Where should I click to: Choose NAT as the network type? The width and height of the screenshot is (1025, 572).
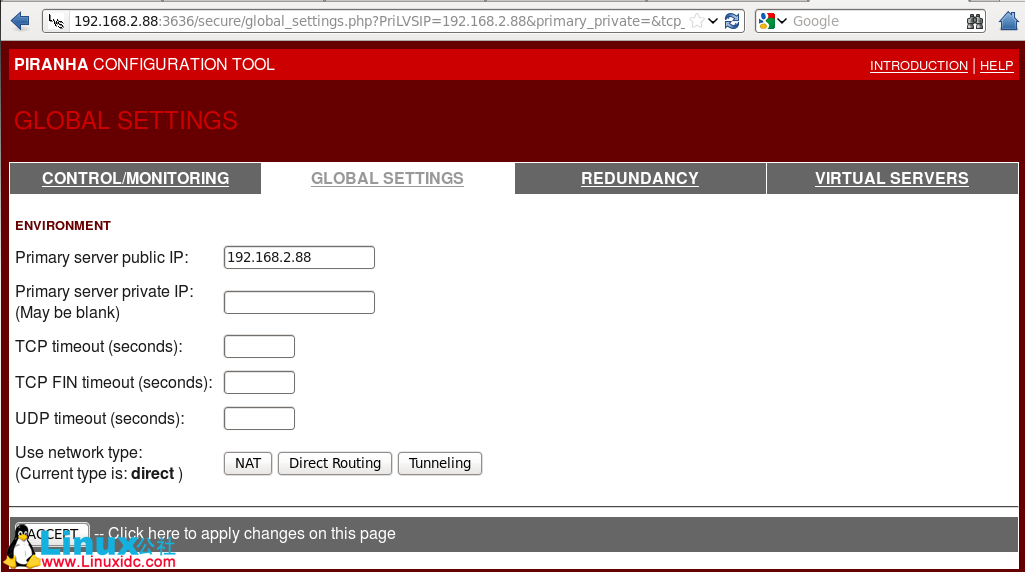pos(248,463)
